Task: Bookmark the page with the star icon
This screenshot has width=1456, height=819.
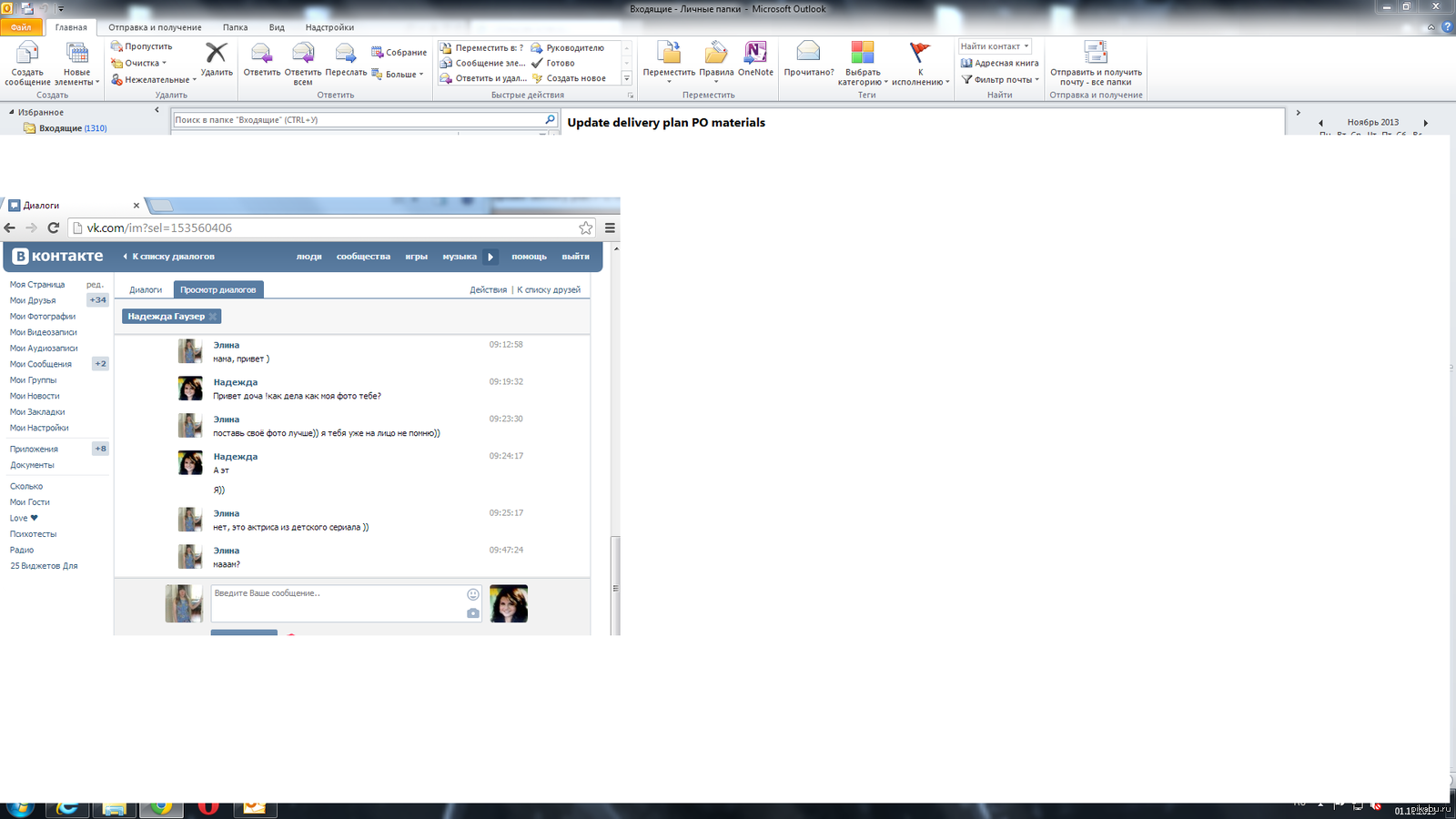Action: 586,228
